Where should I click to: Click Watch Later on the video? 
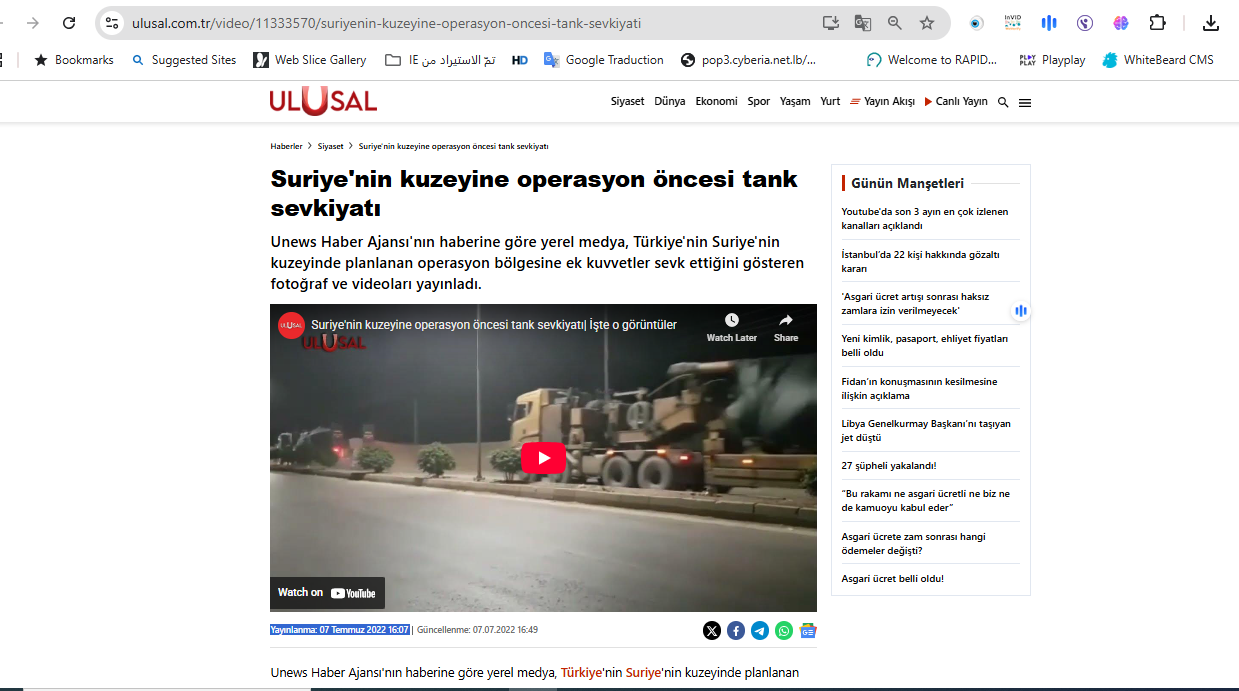[731, 327]
